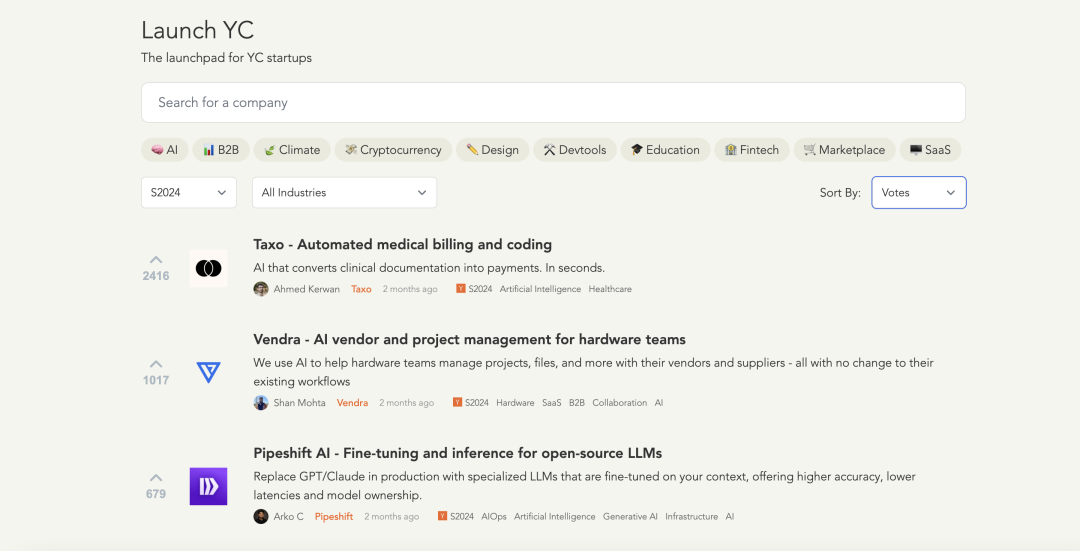
Task: Click the 679 vote count
Action: 156,494
